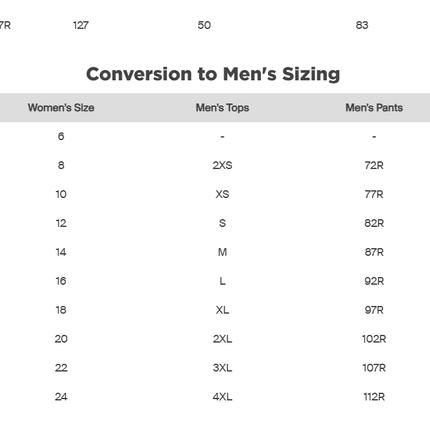Select the 77R pants value
Image resolution: width=430 pixels, height=430 pixels.
click(374, 194)
